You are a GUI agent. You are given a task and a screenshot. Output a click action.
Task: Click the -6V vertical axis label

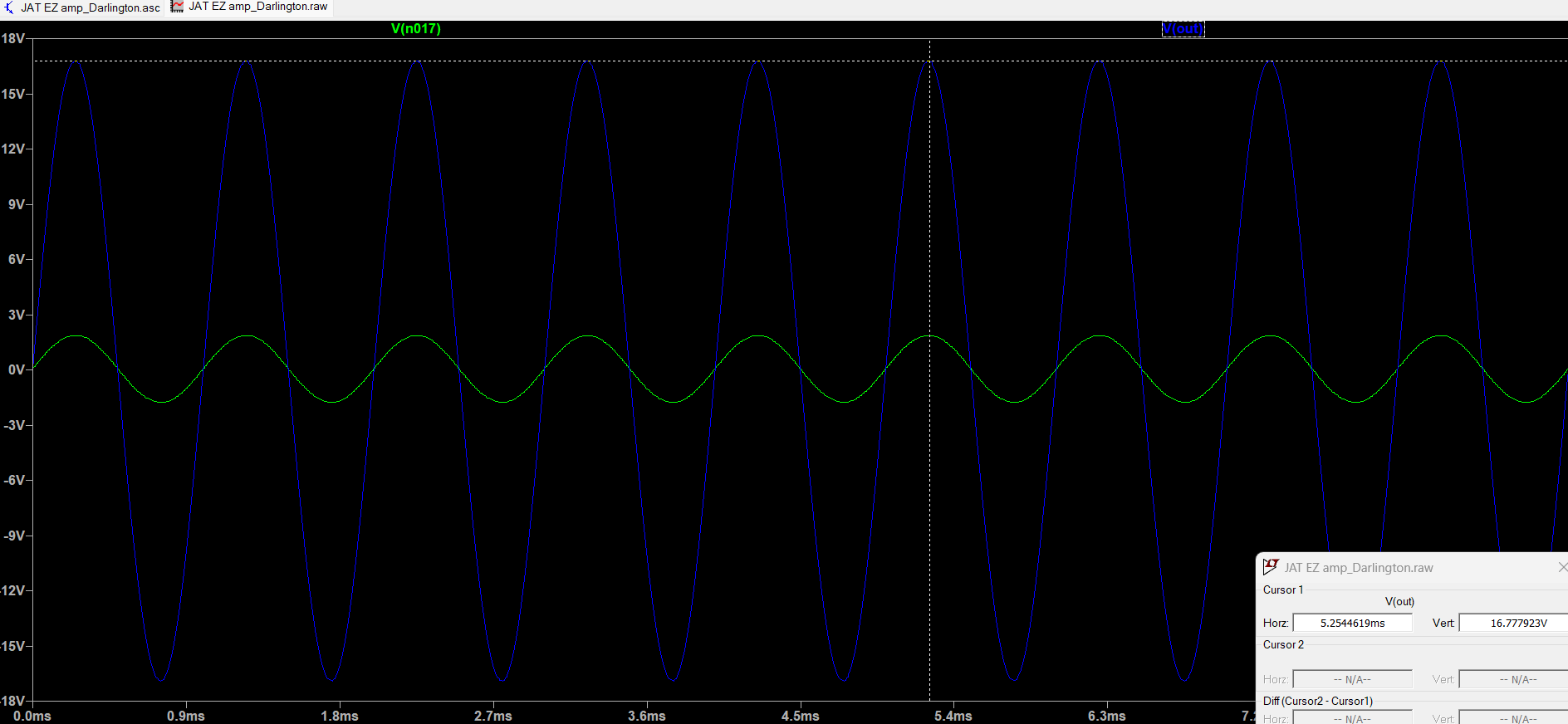[x=14, y=480]
